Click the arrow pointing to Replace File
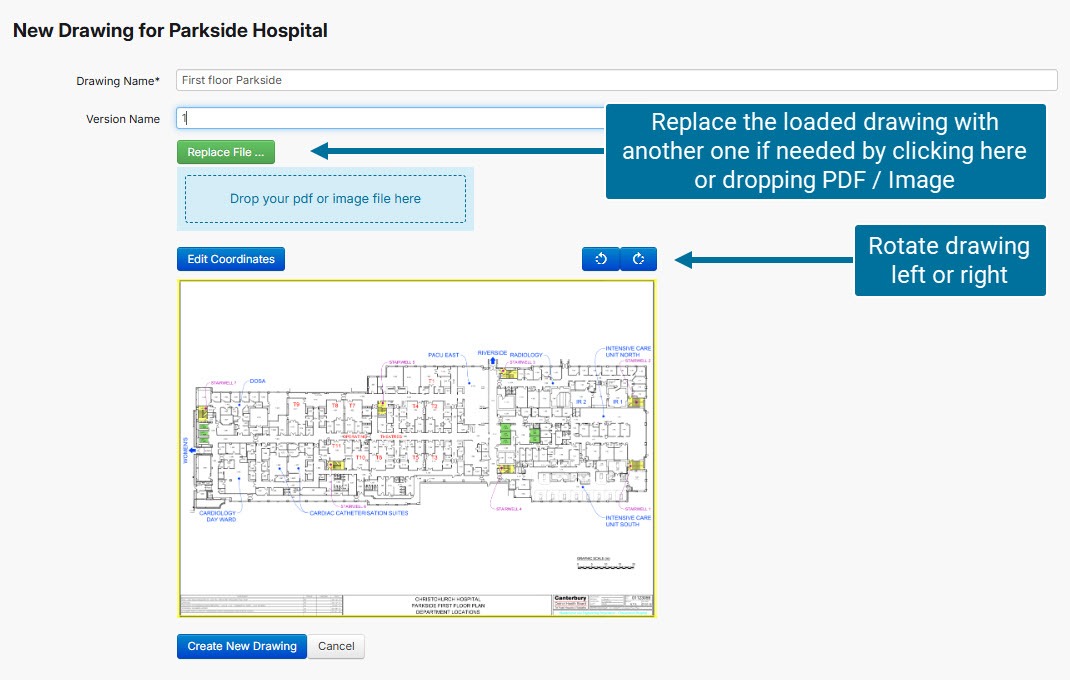Image resolution: width=1070 pixels, height=680 pixels. pyautogui.click(x=458, y=152)
